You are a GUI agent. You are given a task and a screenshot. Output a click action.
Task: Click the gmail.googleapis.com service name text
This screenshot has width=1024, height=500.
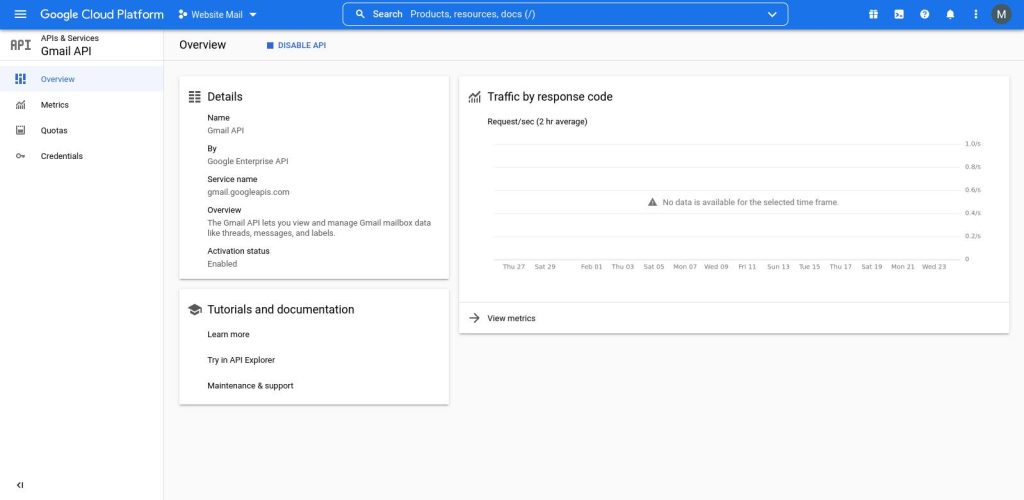(x=248, y=192)
